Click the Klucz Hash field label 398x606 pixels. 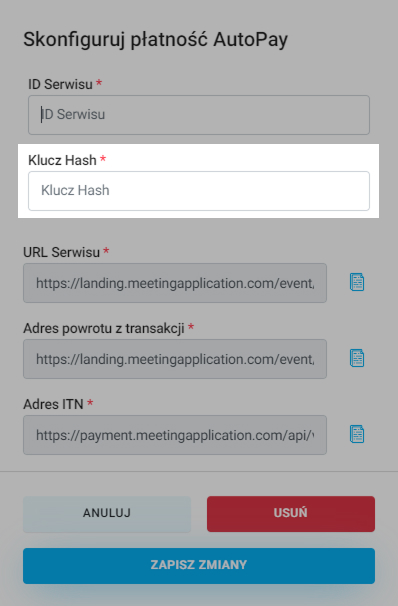(x=62, y=160)
